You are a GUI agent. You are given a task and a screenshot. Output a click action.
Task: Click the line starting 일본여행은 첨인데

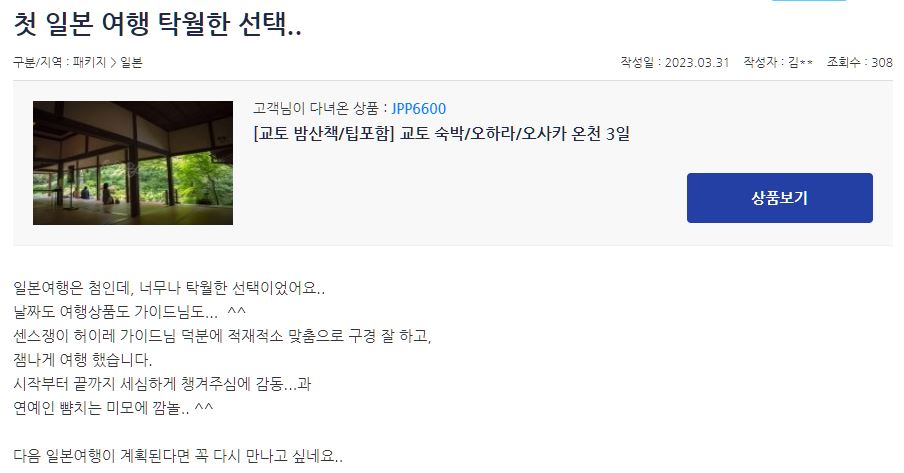coord(169,287)
